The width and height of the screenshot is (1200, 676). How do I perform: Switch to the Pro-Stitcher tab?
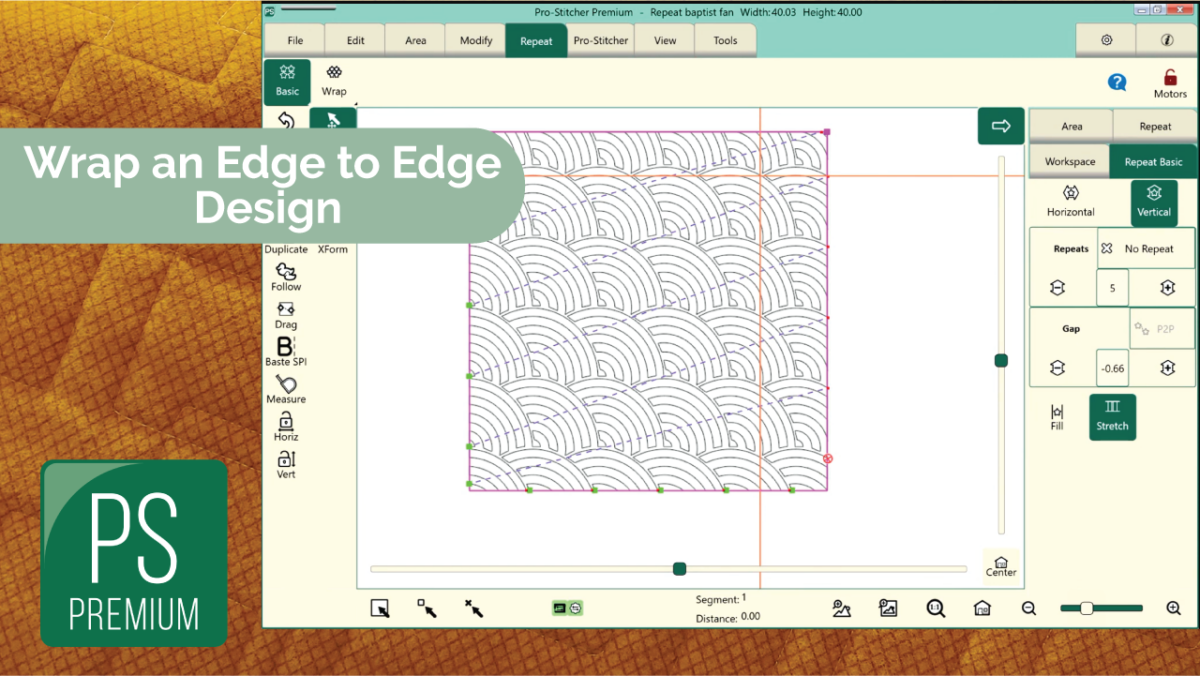point(601,40)
